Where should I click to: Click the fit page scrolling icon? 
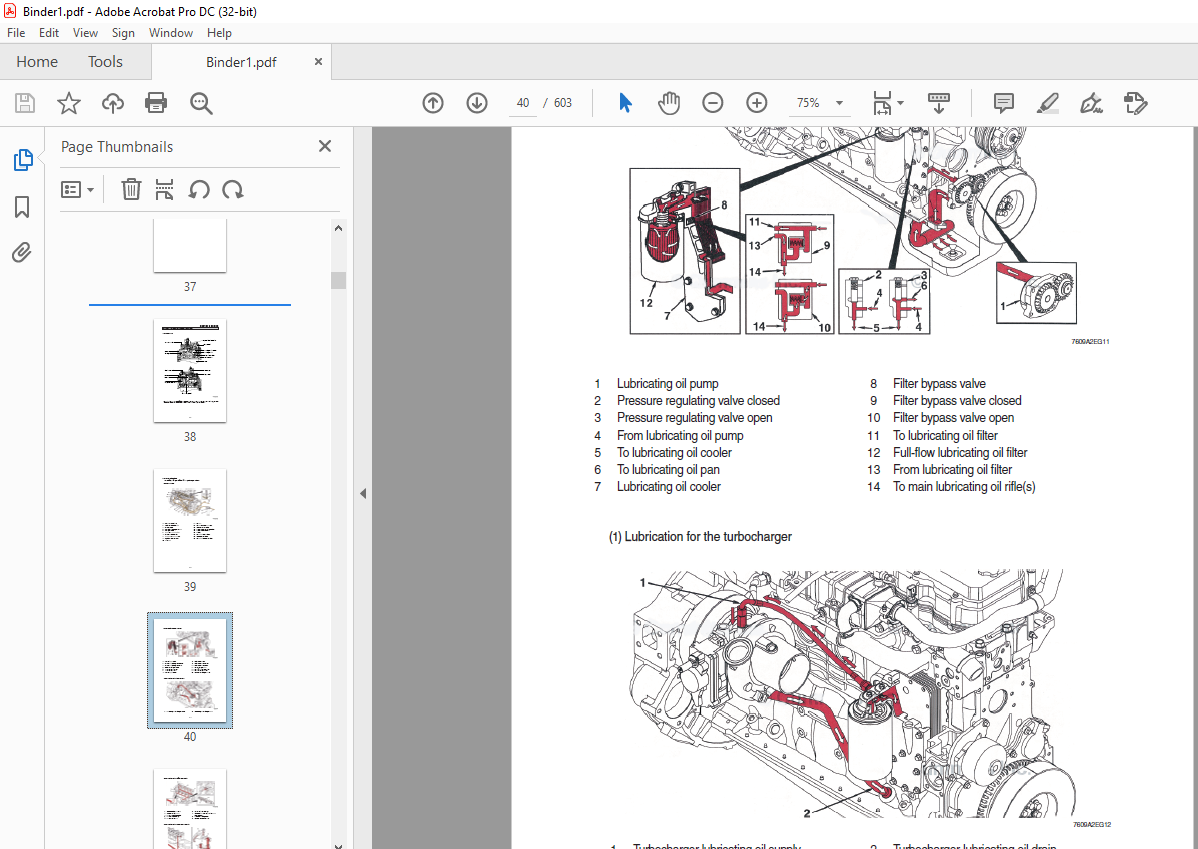coord(882,102)
